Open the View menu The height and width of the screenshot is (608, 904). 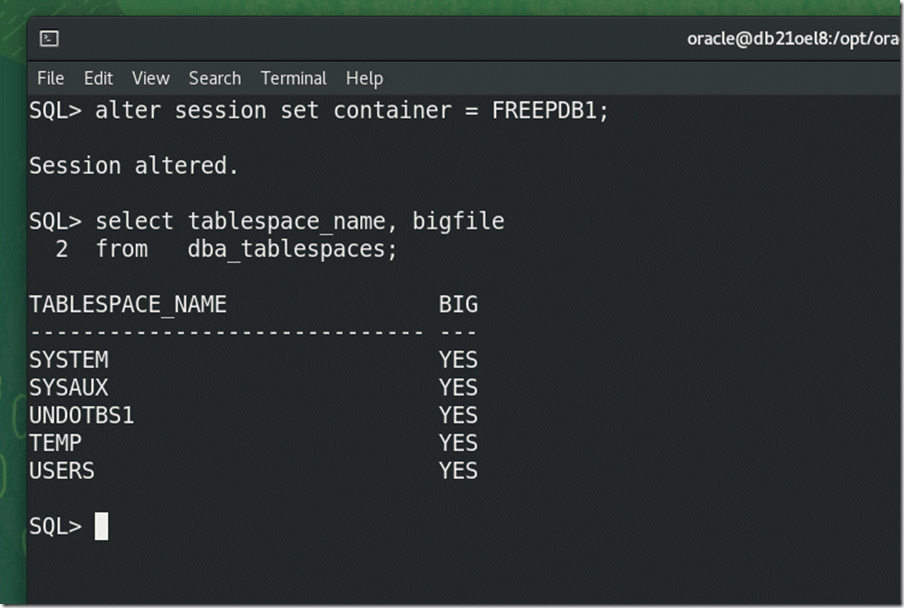(151, 78)
